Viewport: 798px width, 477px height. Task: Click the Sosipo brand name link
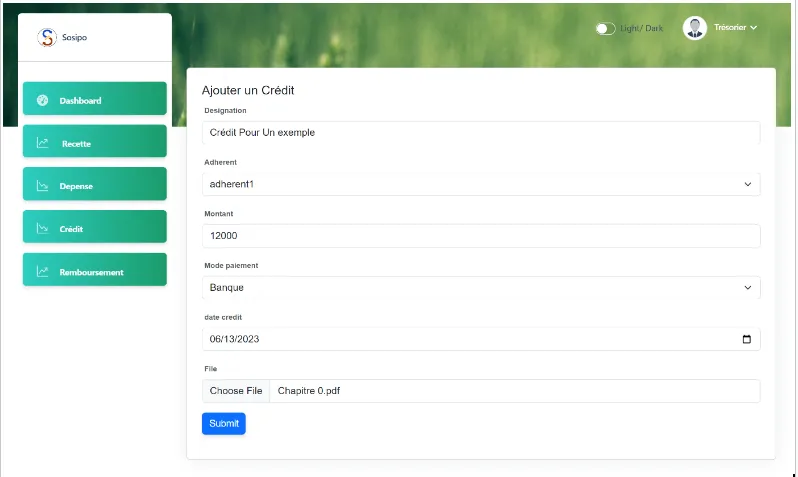74,37
